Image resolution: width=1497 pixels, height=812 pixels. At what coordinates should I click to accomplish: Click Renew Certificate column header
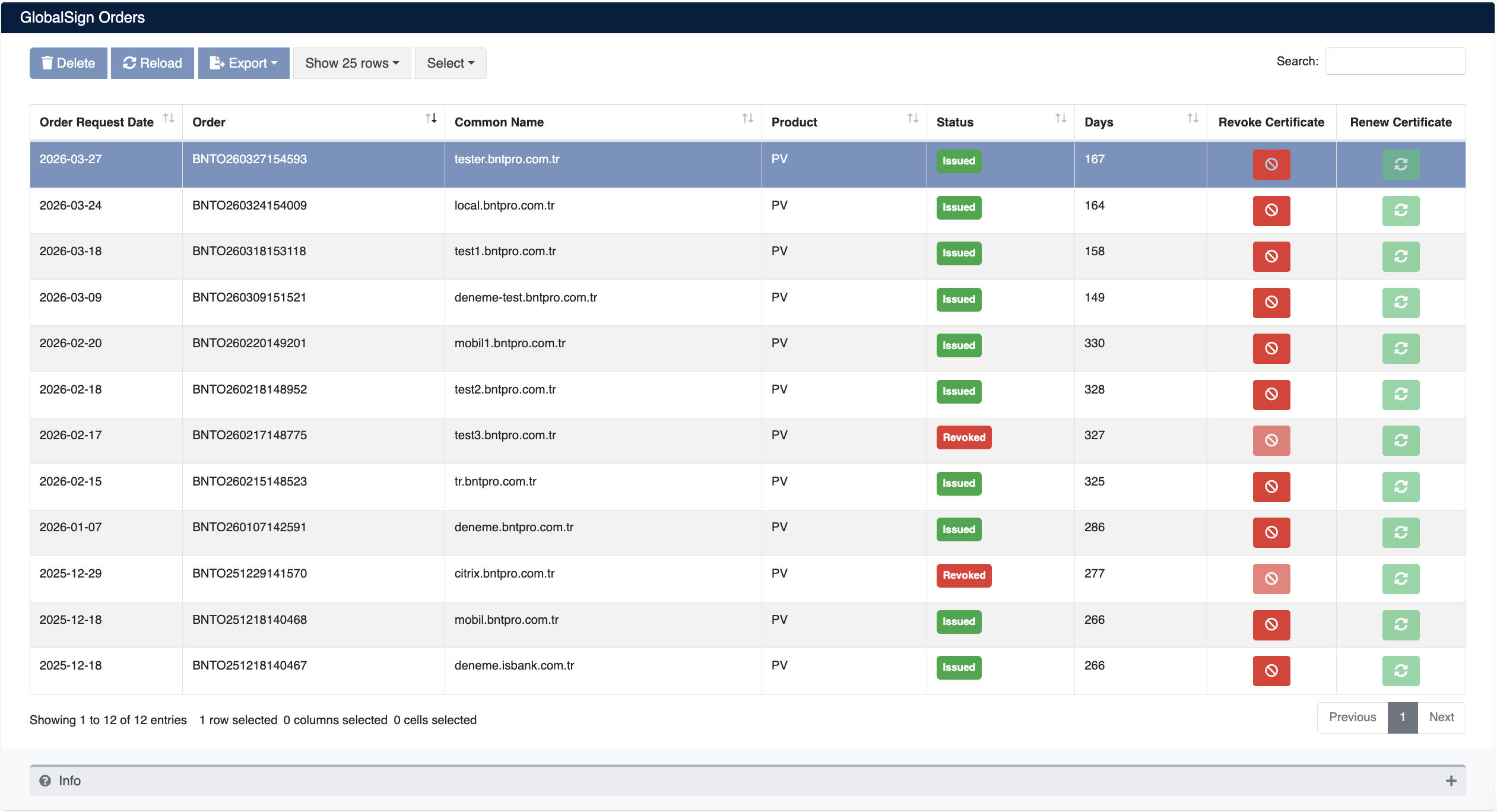(1401, 122)
